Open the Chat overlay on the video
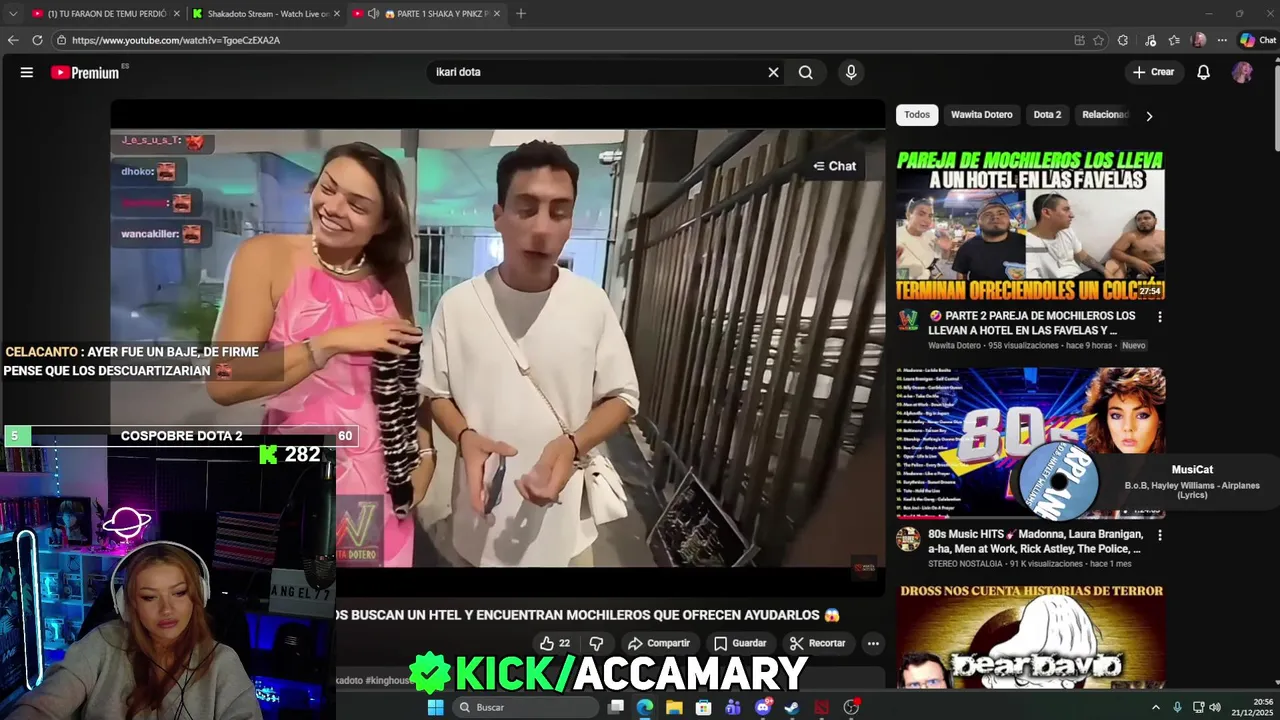 click(834, 166)
